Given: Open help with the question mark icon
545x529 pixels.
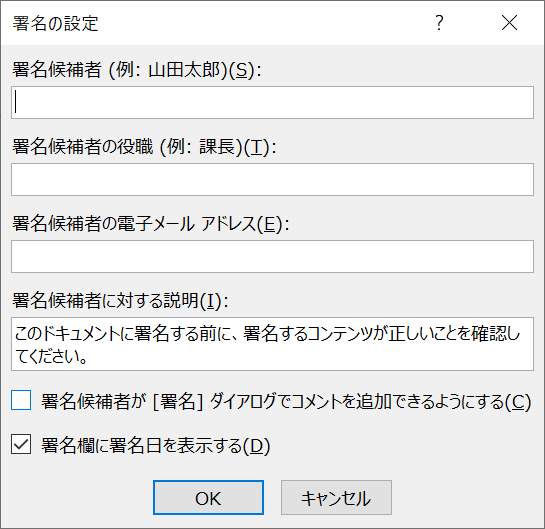Looking at the screenshot, I should tap(439, 23).
